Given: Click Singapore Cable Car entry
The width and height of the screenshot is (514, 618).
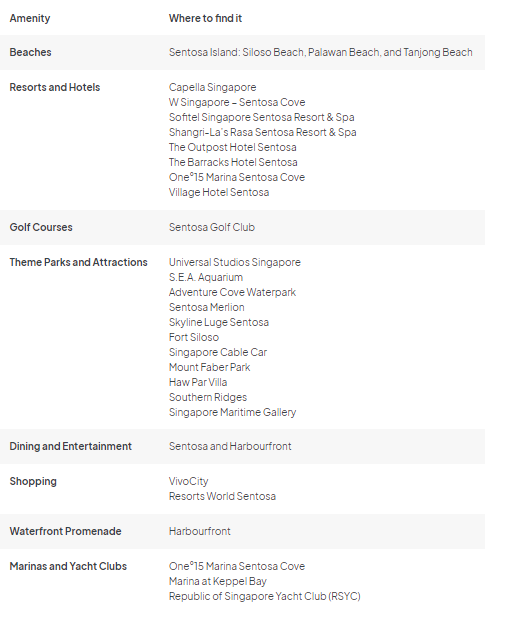Looking at the screenshot, I should pos(218,352).
